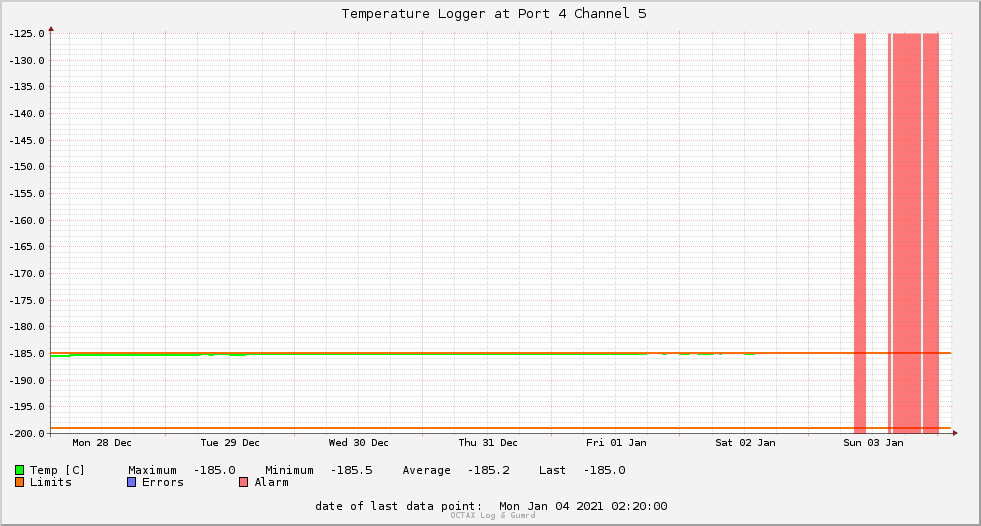Viewport: 981px width, 526px height.
Task: Click the lower orange limit line near -199
Action: [501, 428]
